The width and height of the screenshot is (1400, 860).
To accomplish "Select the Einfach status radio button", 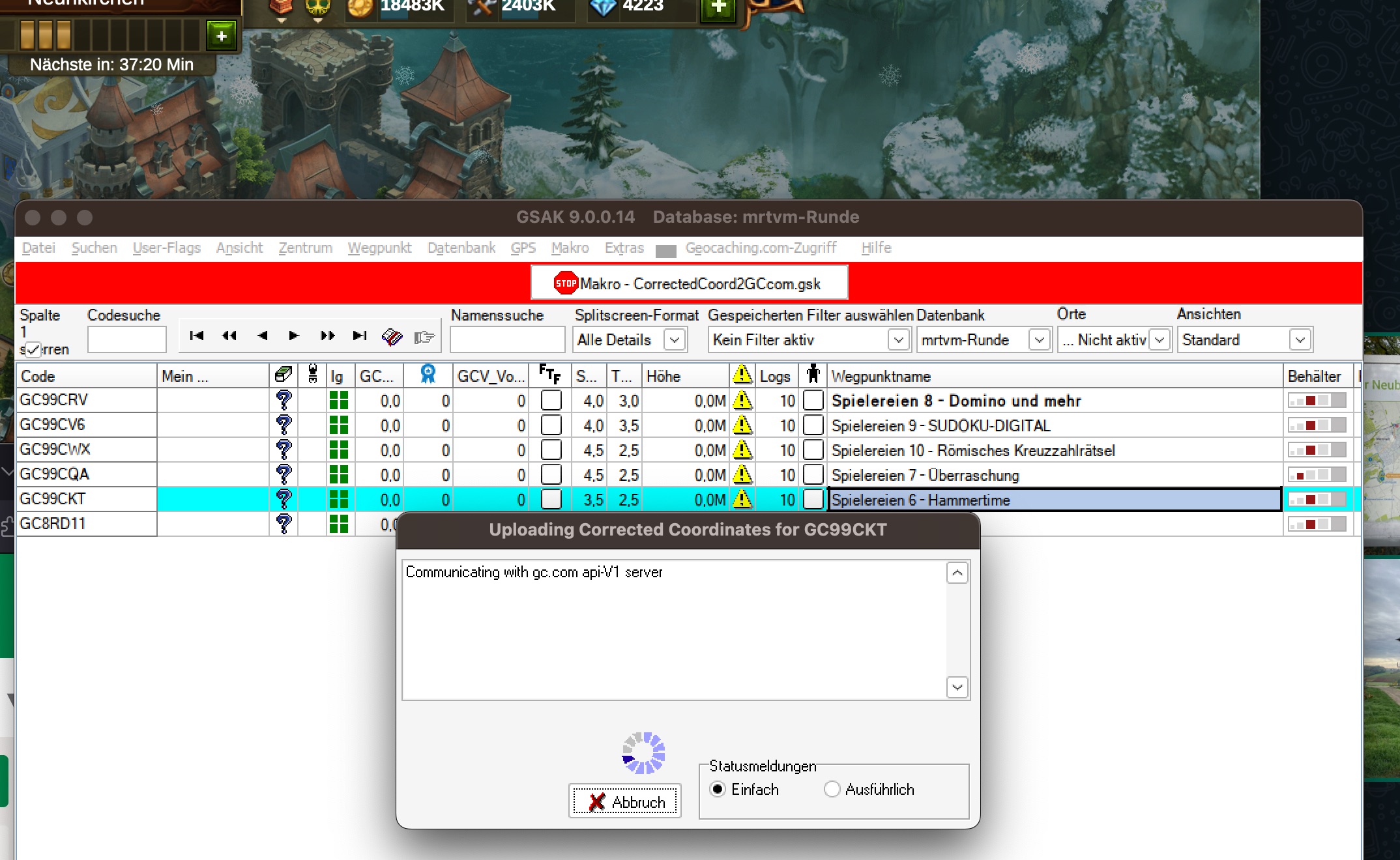I will pos(718,789).
